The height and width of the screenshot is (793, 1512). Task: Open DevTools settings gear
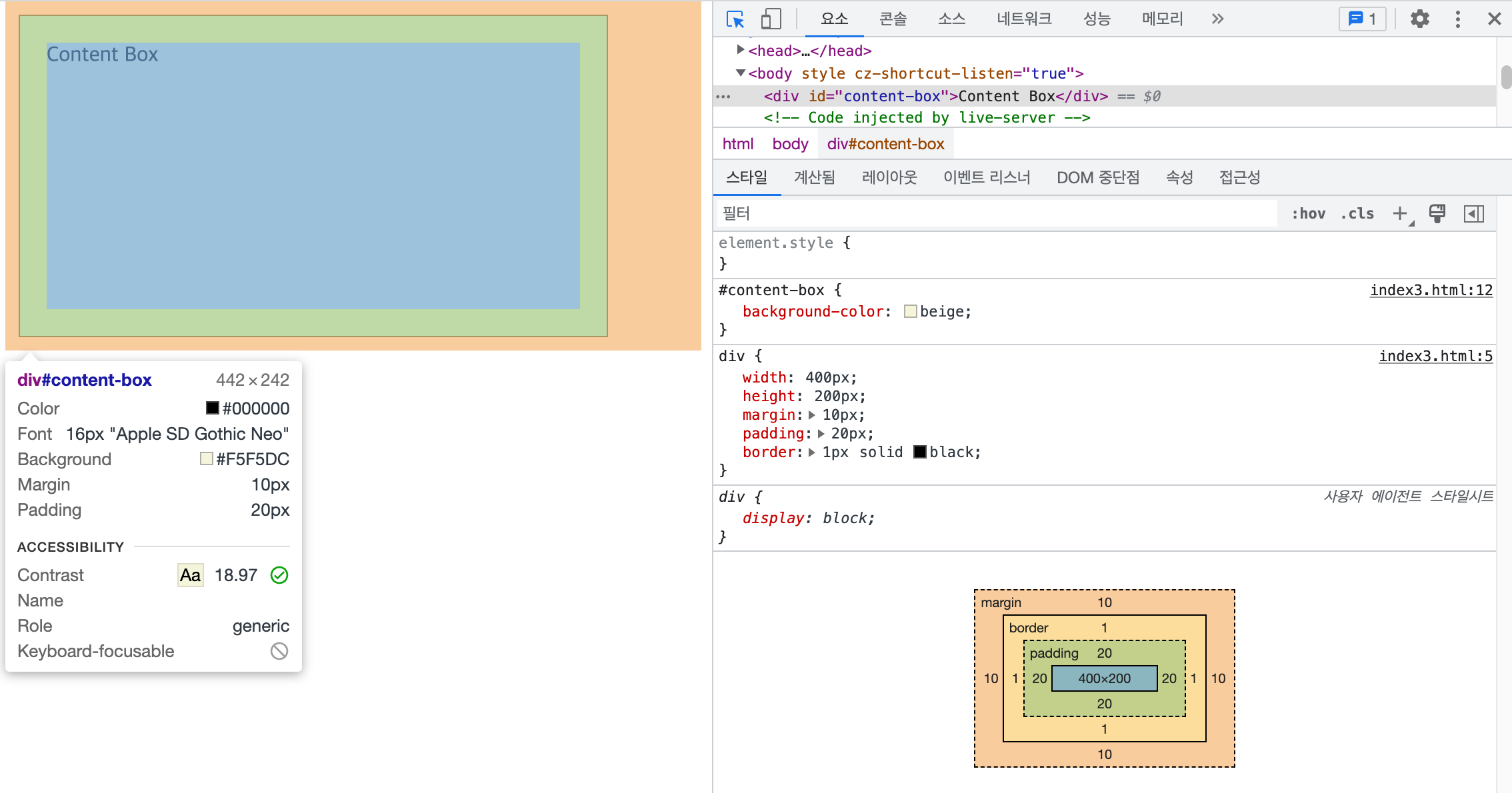pyautogui.click(x=1419, y=19)
